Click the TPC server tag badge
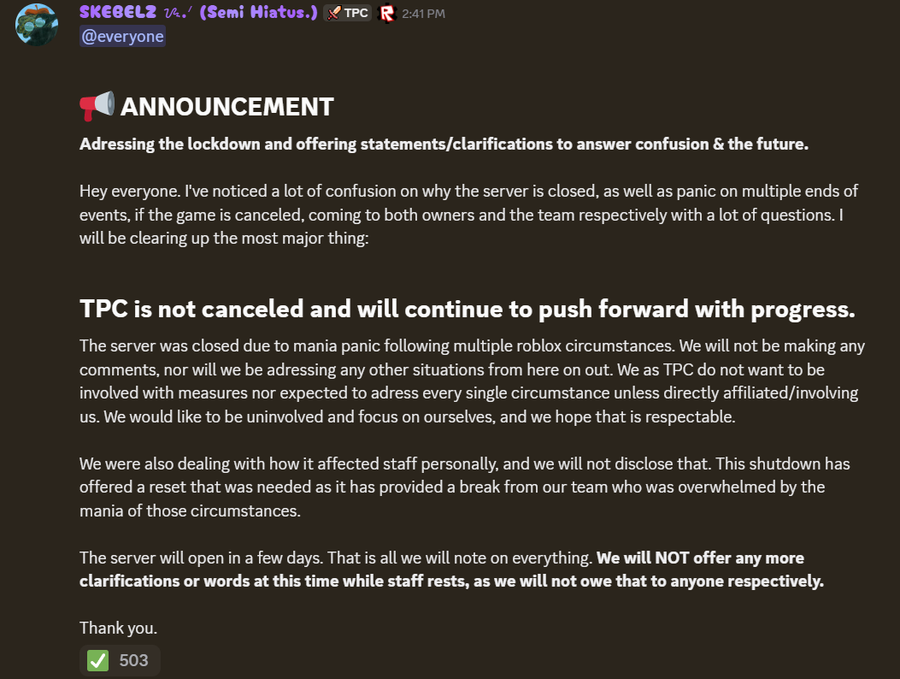This screenshot has height=679, width=900. [x=348, y=14]
